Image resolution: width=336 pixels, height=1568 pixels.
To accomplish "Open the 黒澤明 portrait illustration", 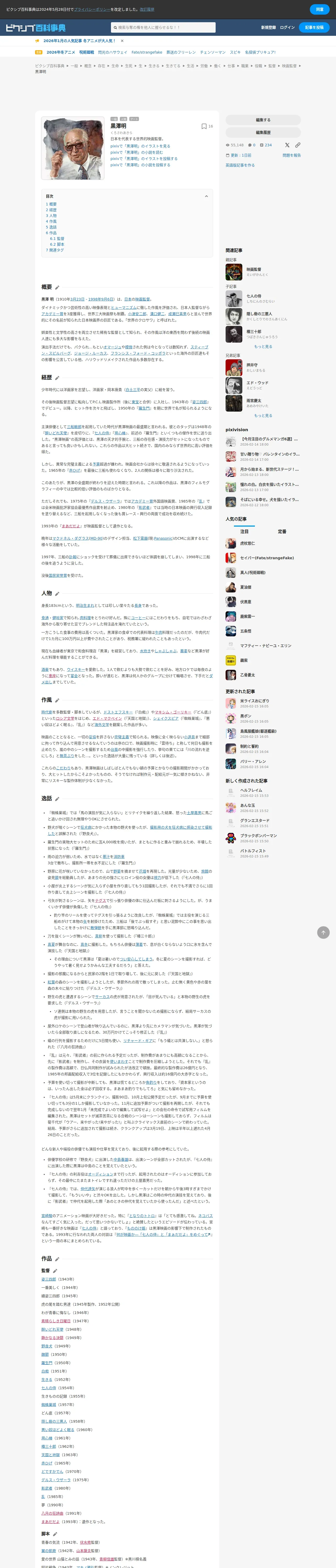I will click(x=72, y=148).
